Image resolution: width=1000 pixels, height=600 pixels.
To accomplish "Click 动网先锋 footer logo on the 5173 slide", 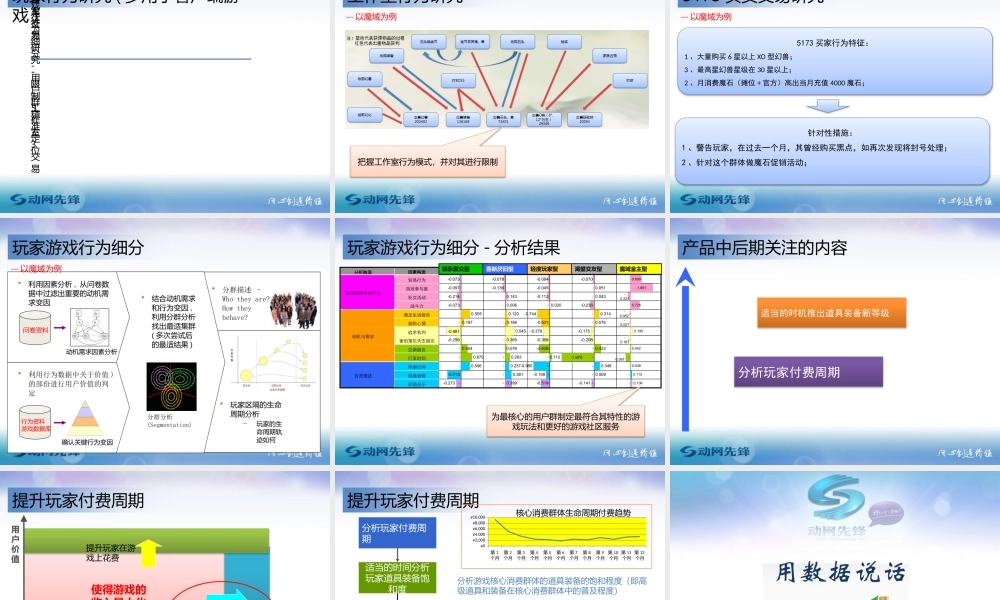I will click(x=716, y=200).
